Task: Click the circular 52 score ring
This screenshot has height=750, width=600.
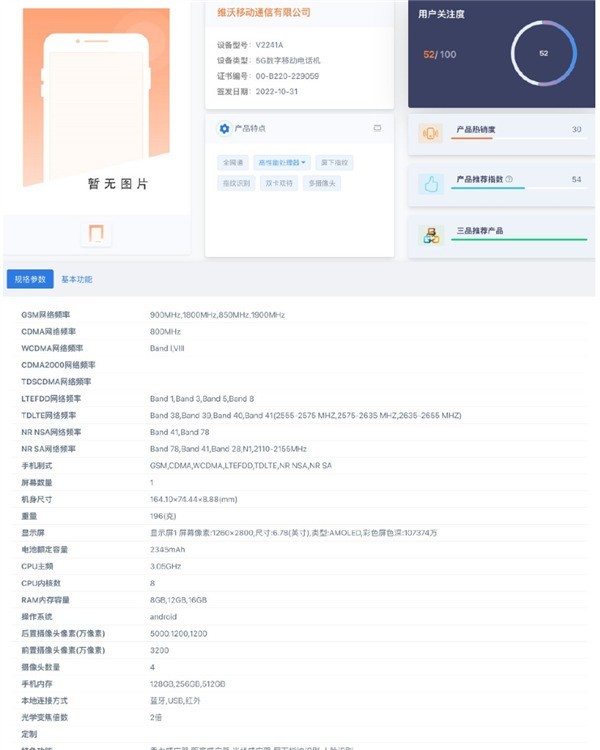Action: pos(544,53)
